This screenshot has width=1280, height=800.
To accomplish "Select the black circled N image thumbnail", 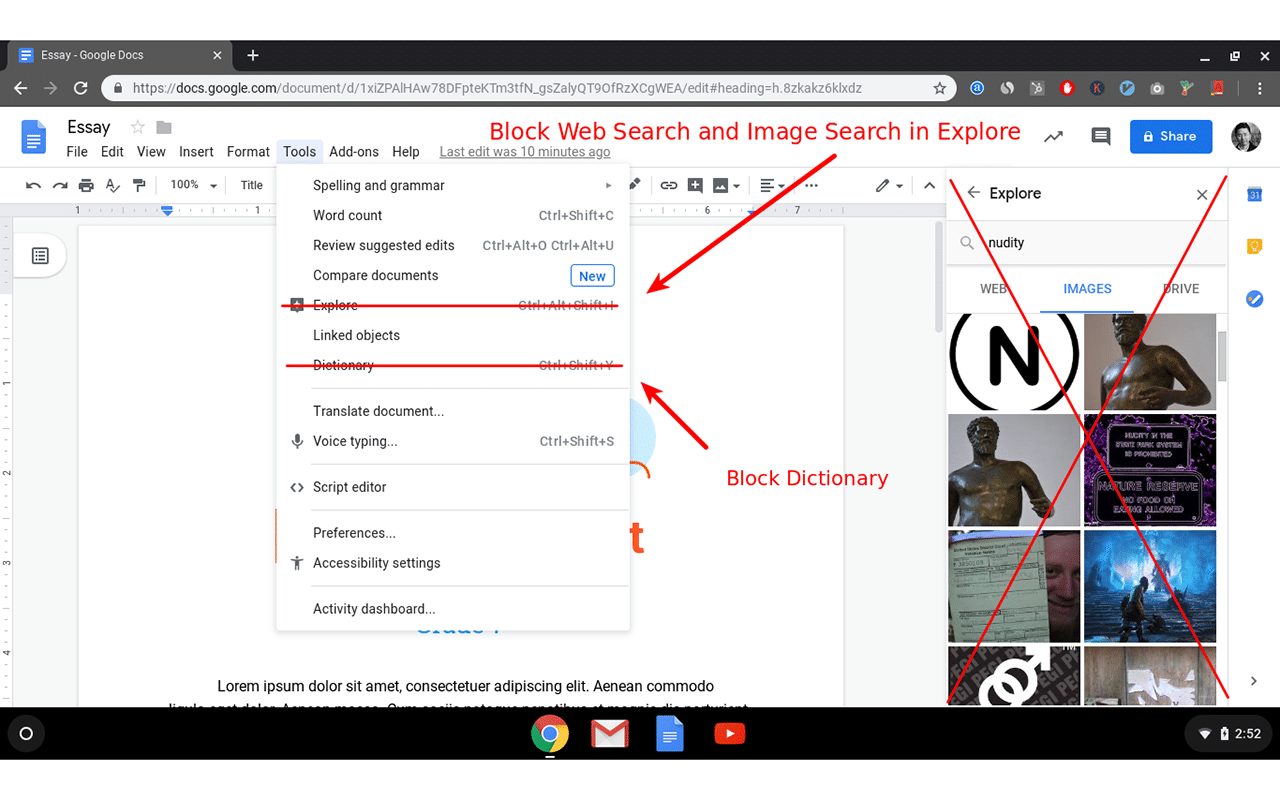I will [x=1013, y=361].
